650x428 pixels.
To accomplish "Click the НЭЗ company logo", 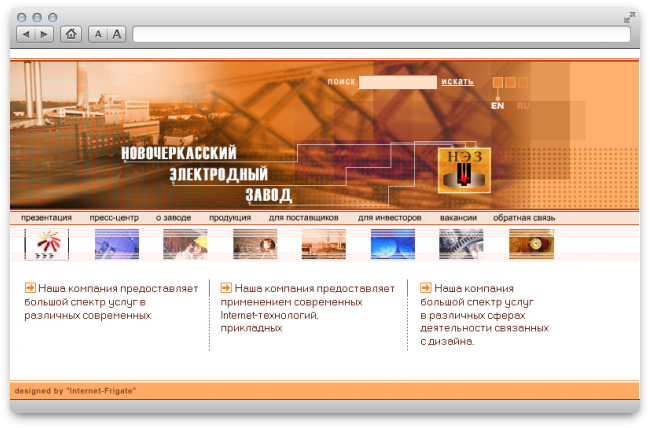I will coord(463,170).
